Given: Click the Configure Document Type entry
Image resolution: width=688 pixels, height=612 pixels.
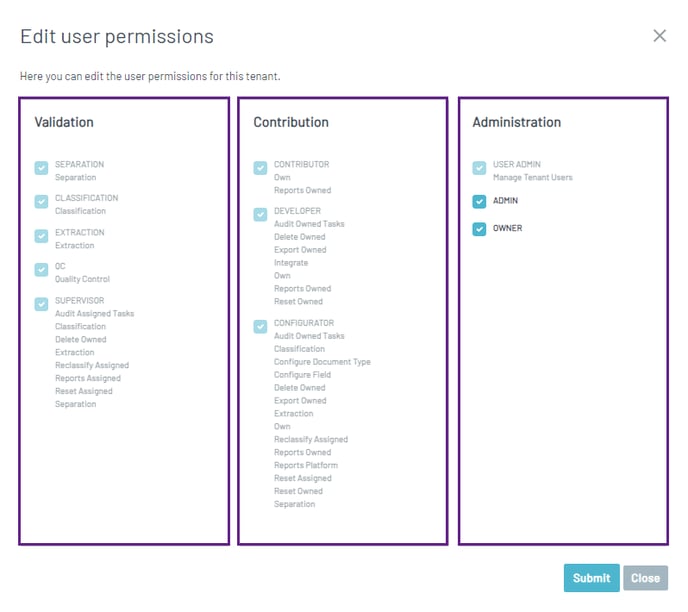Looking at the screenshot, I should pos(322,362).
